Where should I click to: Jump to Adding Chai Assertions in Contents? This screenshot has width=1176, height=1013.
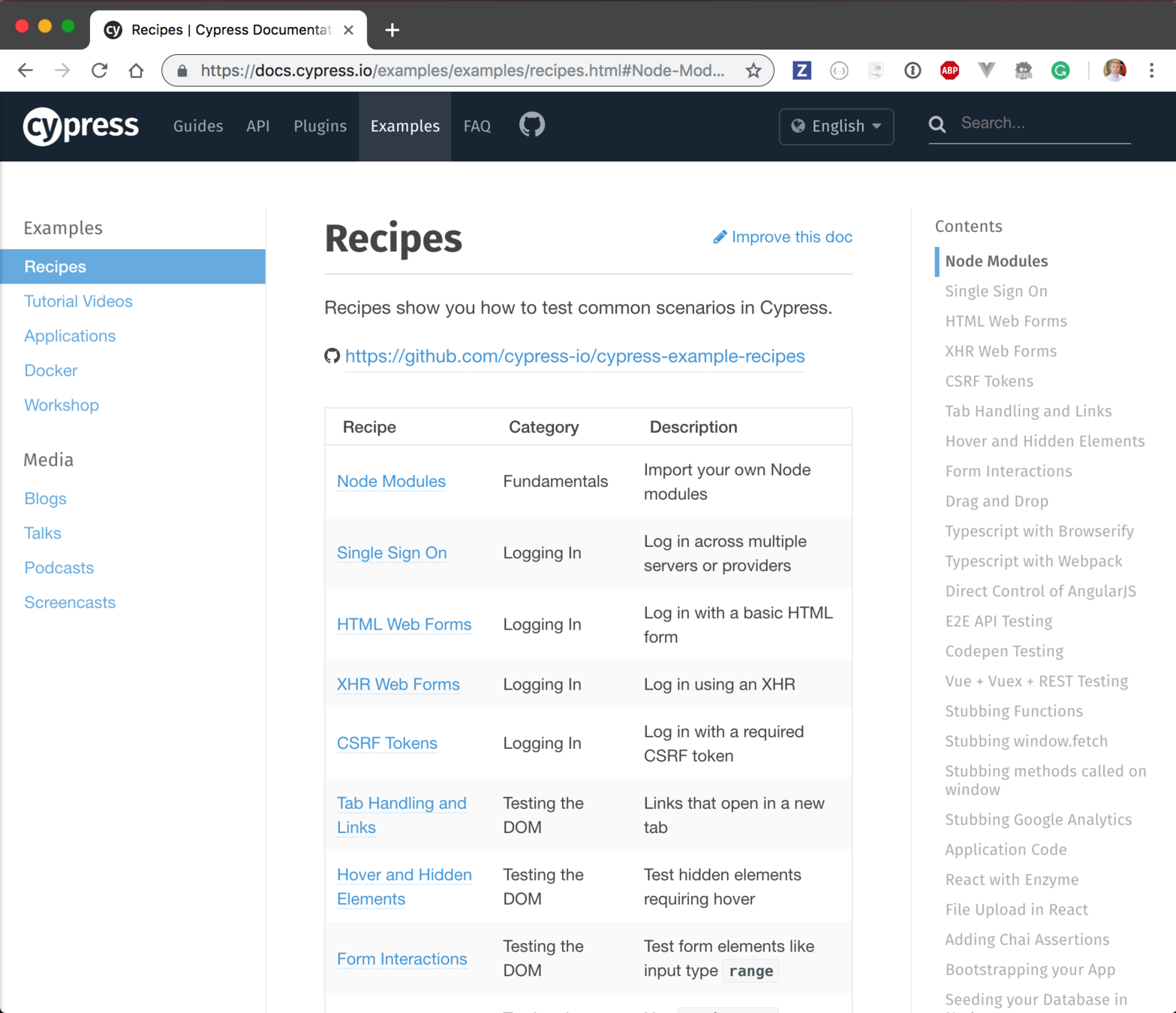(x=1027, y=939)
